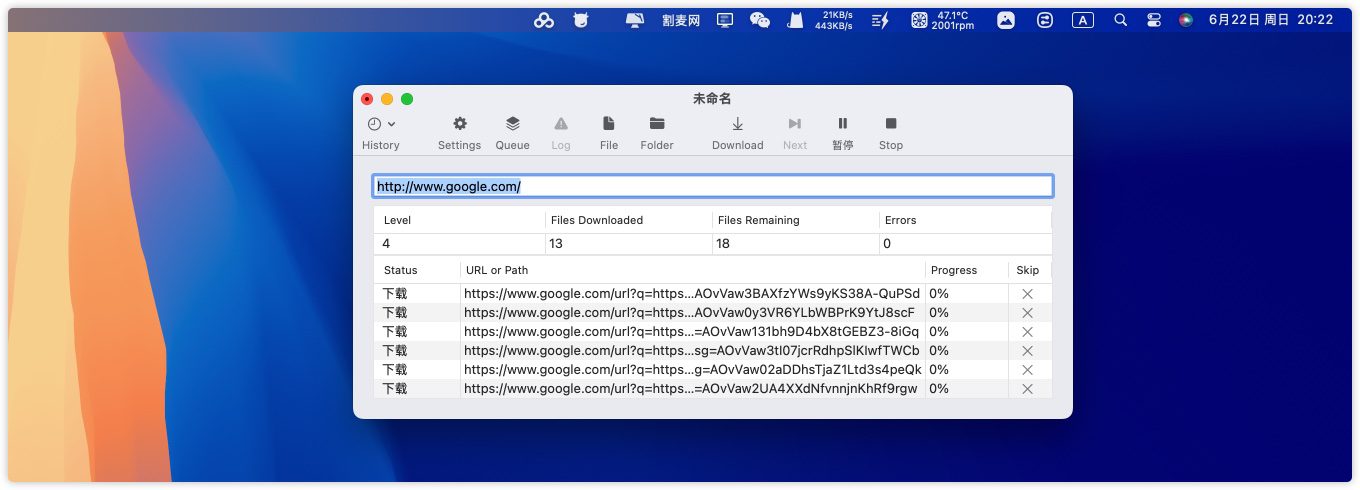Sort by Progress column header
The height and width of the screenshot is (490, 1360).
967,270
